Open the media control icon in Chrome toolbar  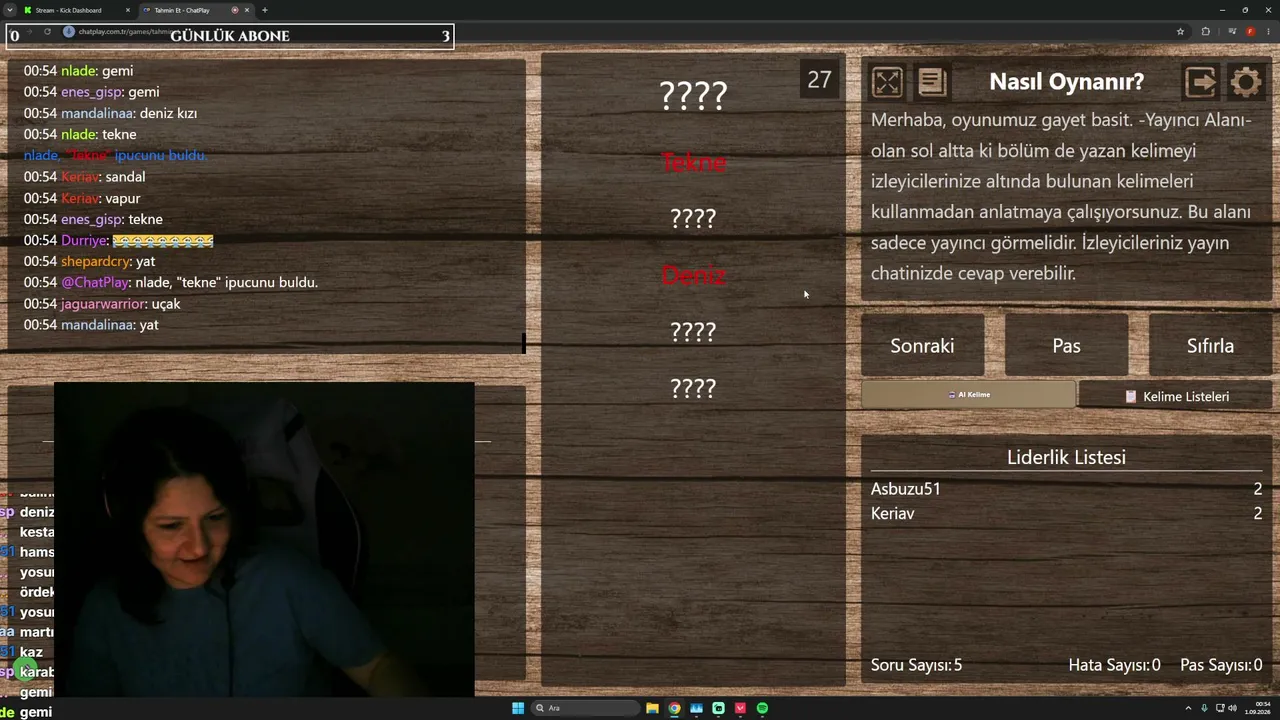tap(1233, 32)
